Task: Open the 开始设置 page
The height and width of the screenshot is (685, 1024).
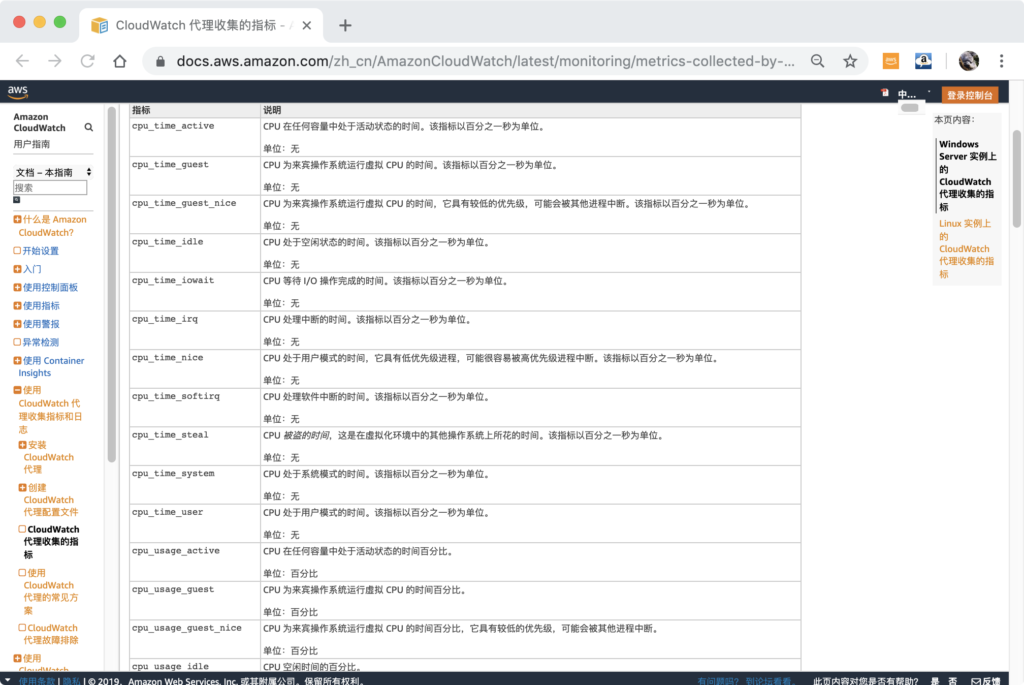Action: point(40,251)
